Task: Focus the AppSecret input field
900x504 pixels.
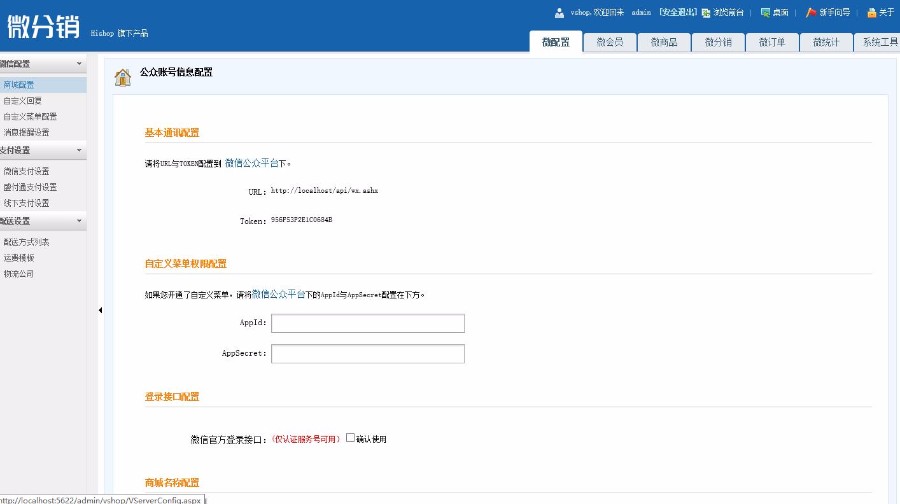Action: point(368,354)
